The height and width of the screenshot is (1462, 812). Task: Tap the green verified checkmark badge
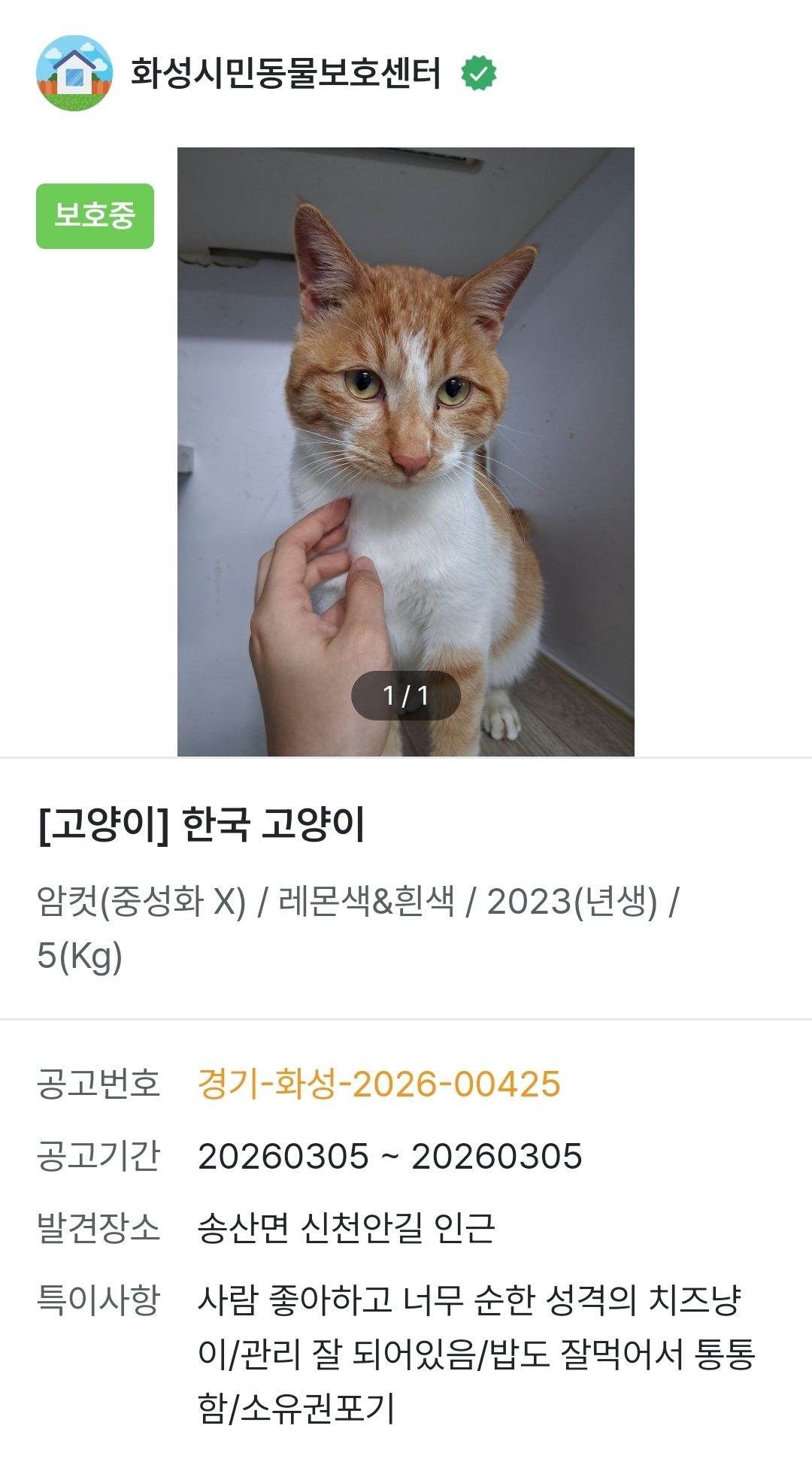(x=479, y=73)
